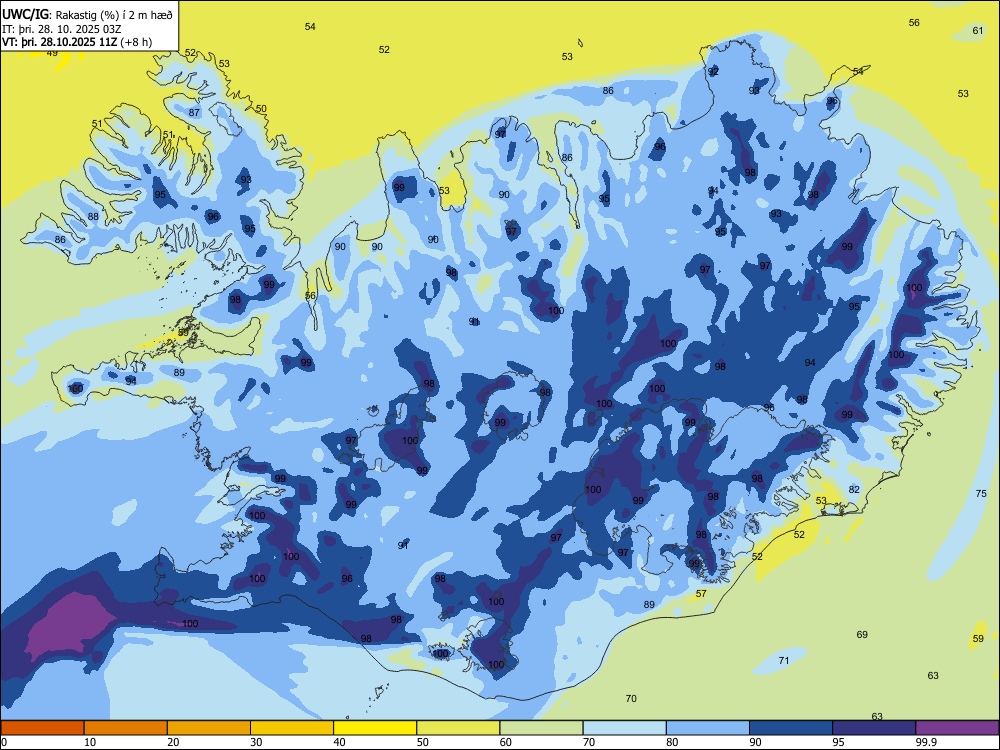The width and height of the screenshot is (1000, 750).
Task: Choose the pale green 60–70 legend swatch
Action: tap(541, 728)
